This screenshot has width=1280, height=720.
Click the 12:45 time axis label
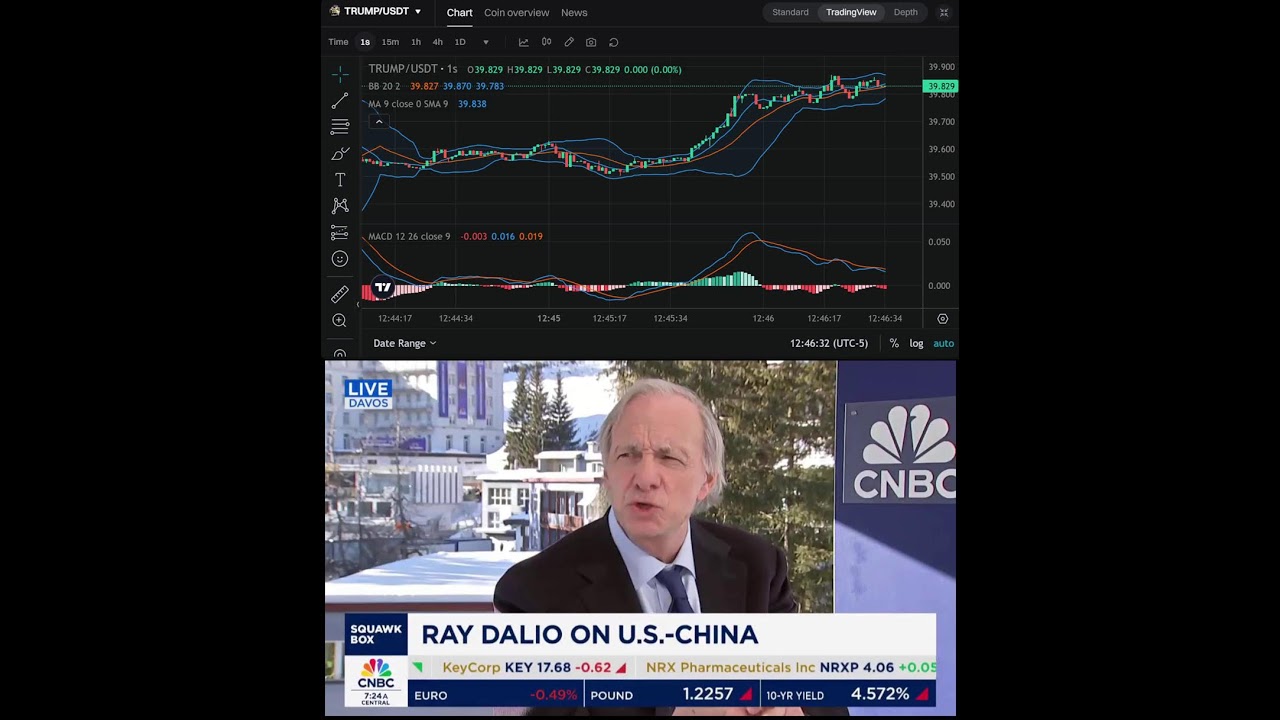pyautogui.click(x=548, y=318)
